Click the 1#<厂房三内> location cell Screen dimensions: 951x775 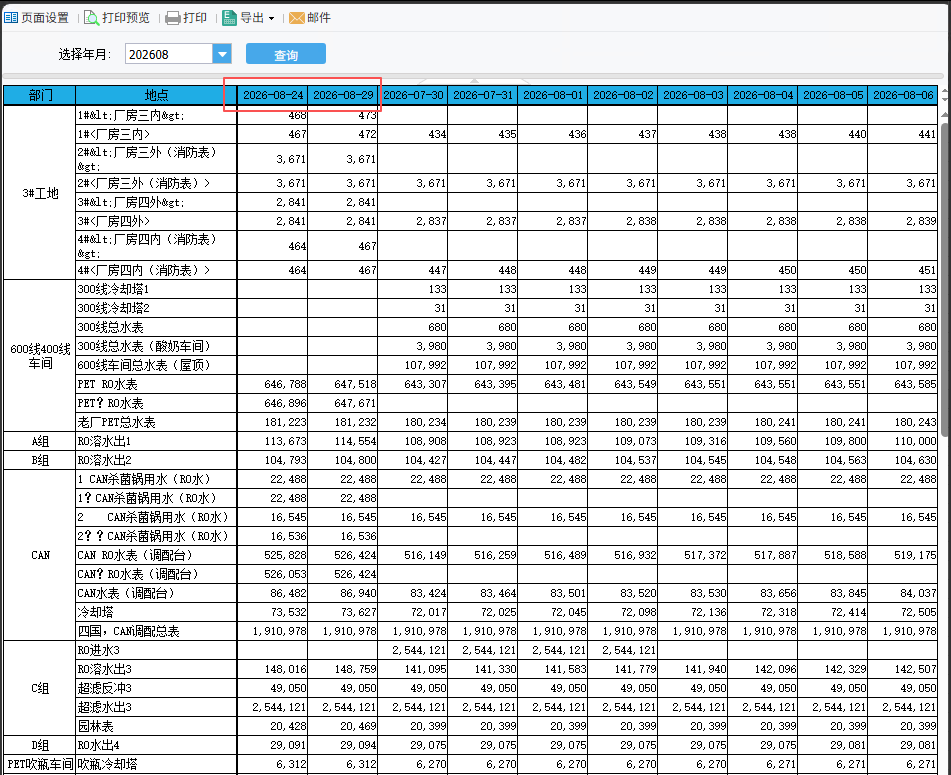point(156,134)
